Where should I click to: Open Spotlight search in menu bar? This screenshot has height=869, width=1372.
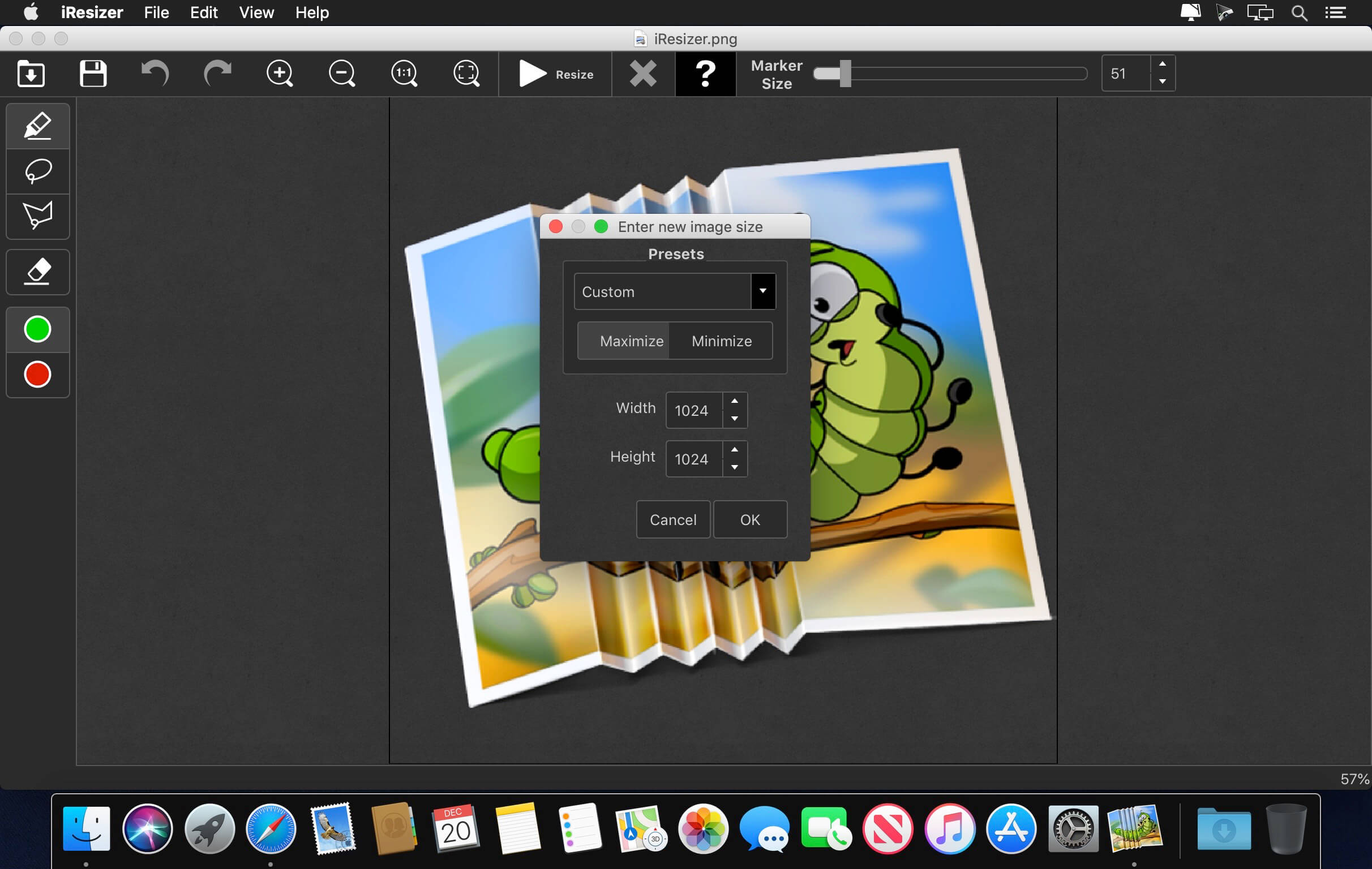(1299, 12)
